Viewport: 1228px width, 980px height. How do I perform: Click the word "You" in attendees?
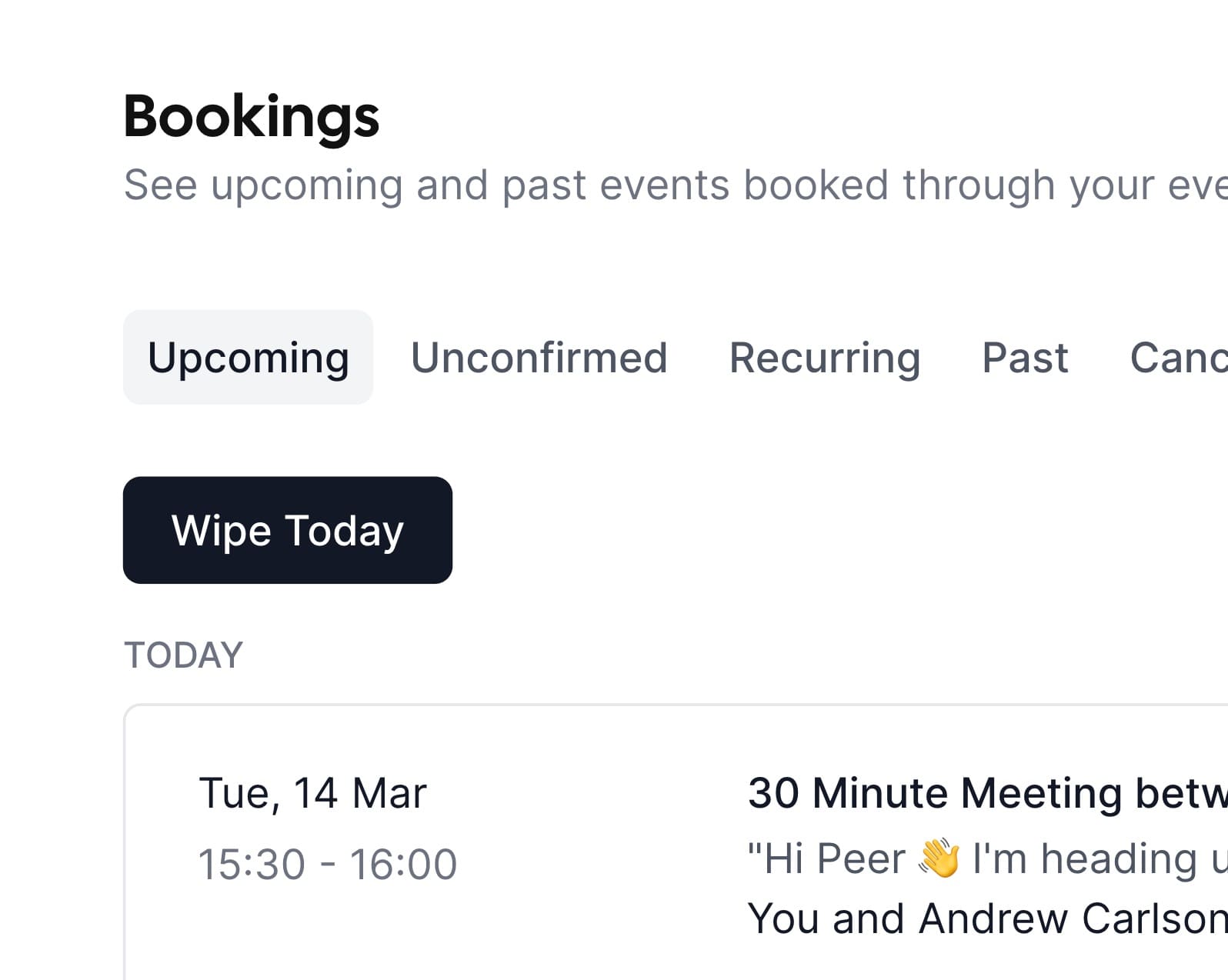pyautogui.click(x=783, y=918)
